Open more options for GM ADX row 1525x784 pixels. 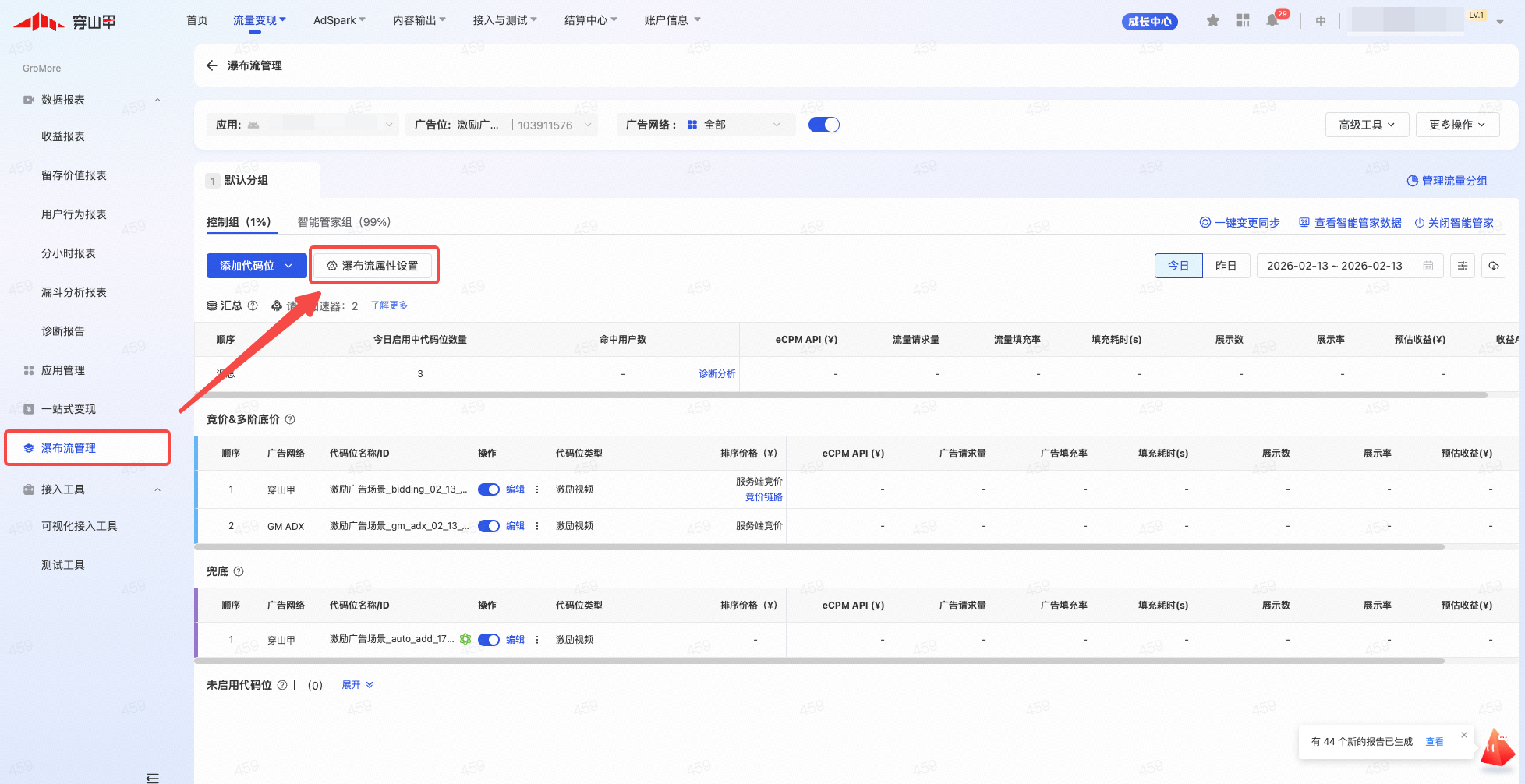pos(537,526)
